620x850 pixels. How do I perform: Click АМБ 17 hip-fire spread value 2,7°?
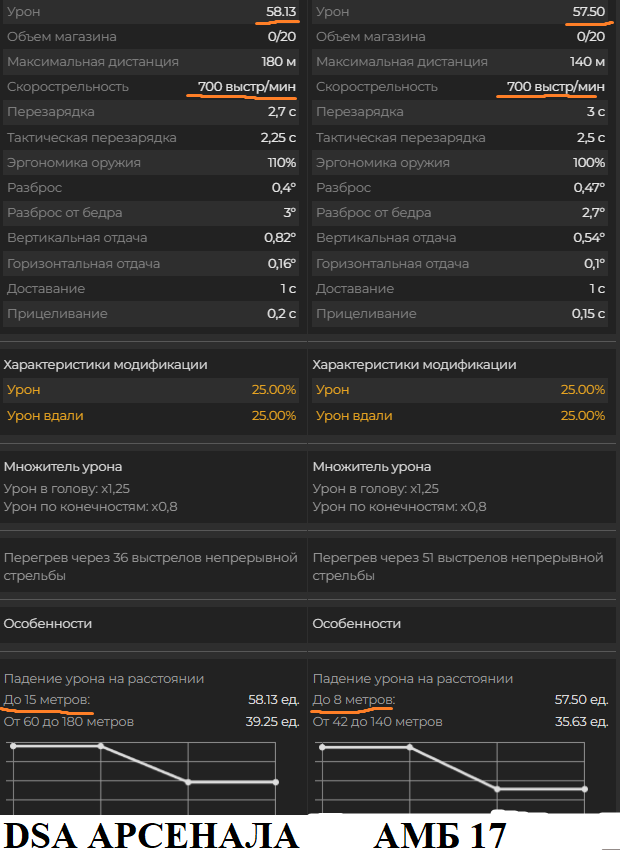[593, 212]
